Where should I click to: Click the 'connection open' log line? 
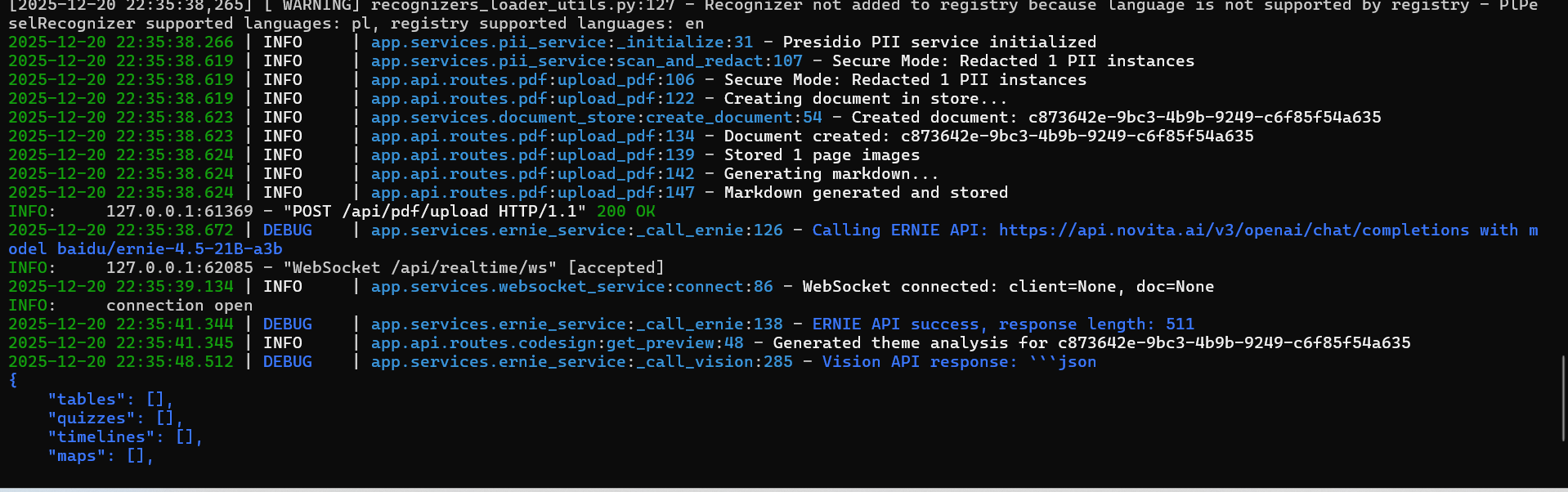tap(179, 305)
